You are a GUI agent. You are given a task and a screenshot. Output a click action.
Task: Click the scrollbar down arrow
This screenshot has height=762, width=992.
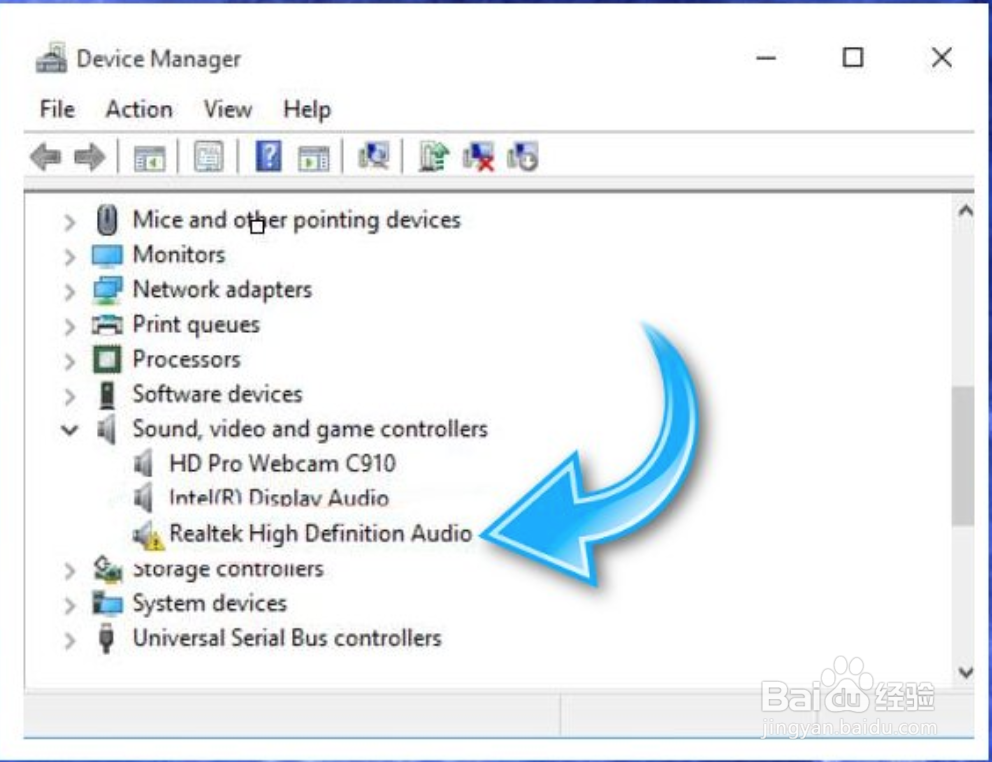(x=965, y=672)
